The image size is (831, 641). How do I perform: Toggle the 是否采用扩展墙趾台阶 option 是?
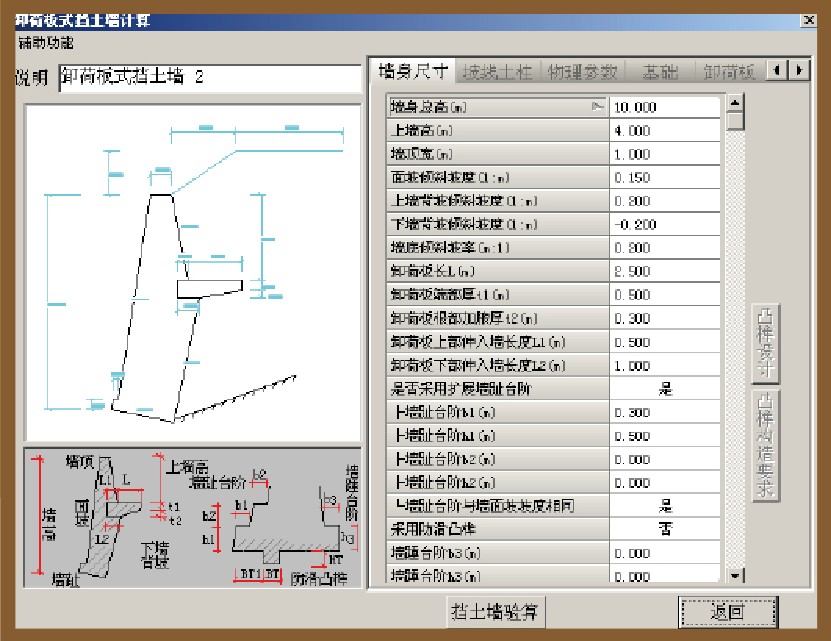[x=665, y=389]
